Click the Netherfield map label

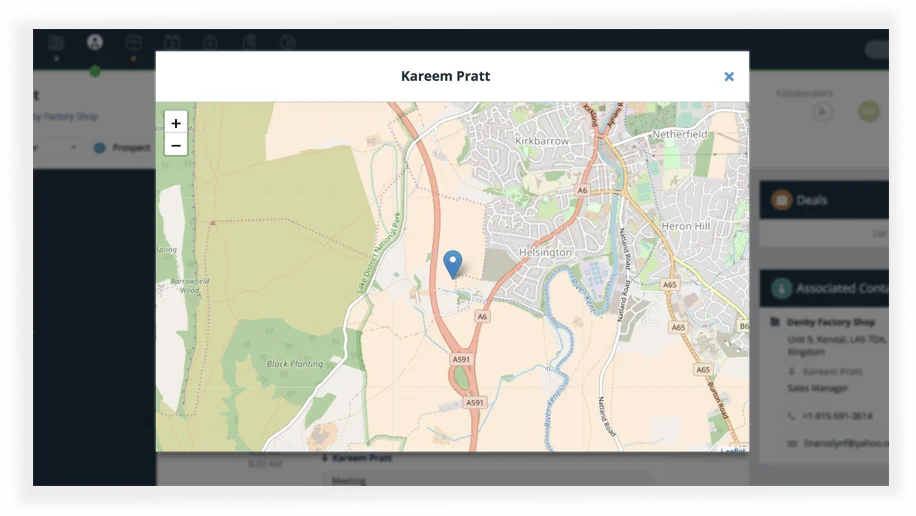coord(679,134)
